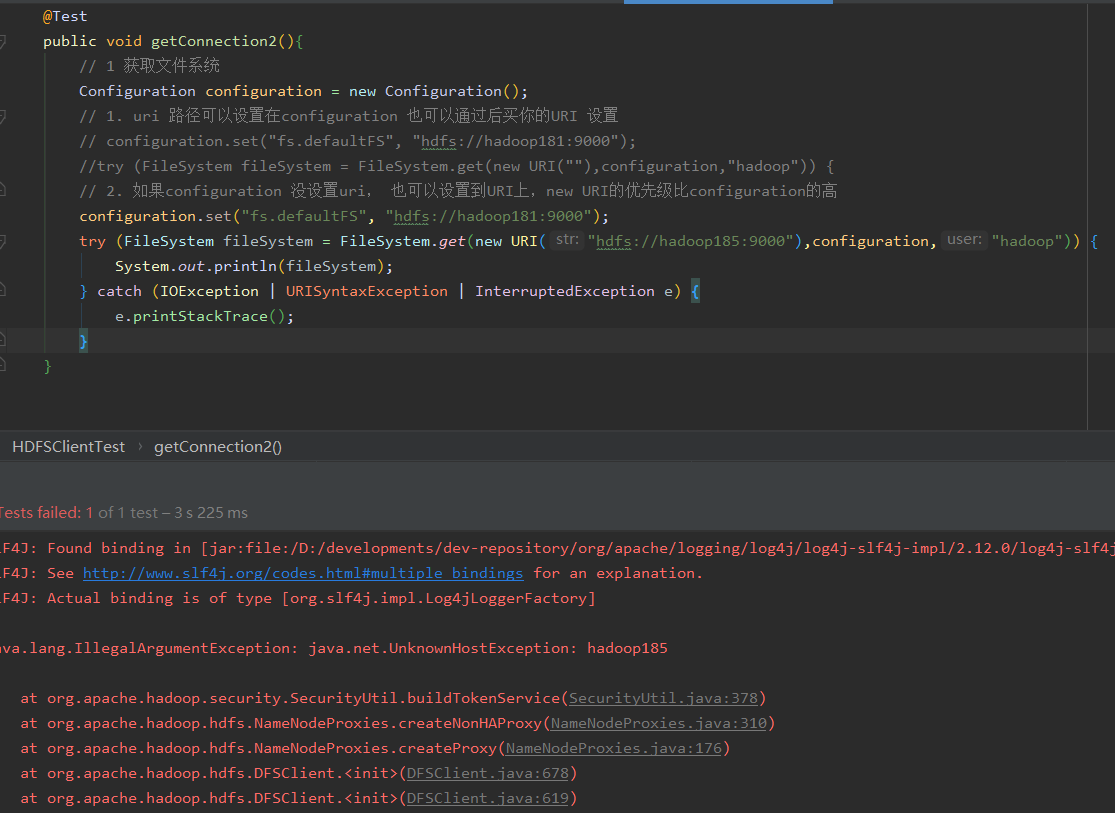1115x813 pixels.
Task: Click the commented '// configuration.set' line with hadoop181
Action: pos(358,141)
